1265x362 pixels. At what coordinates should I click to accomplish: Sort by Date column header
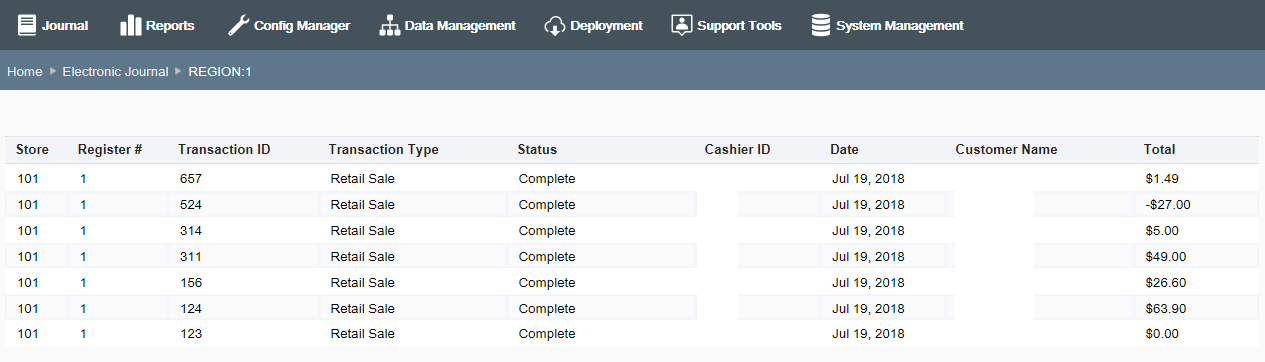[x=844, y=150]
